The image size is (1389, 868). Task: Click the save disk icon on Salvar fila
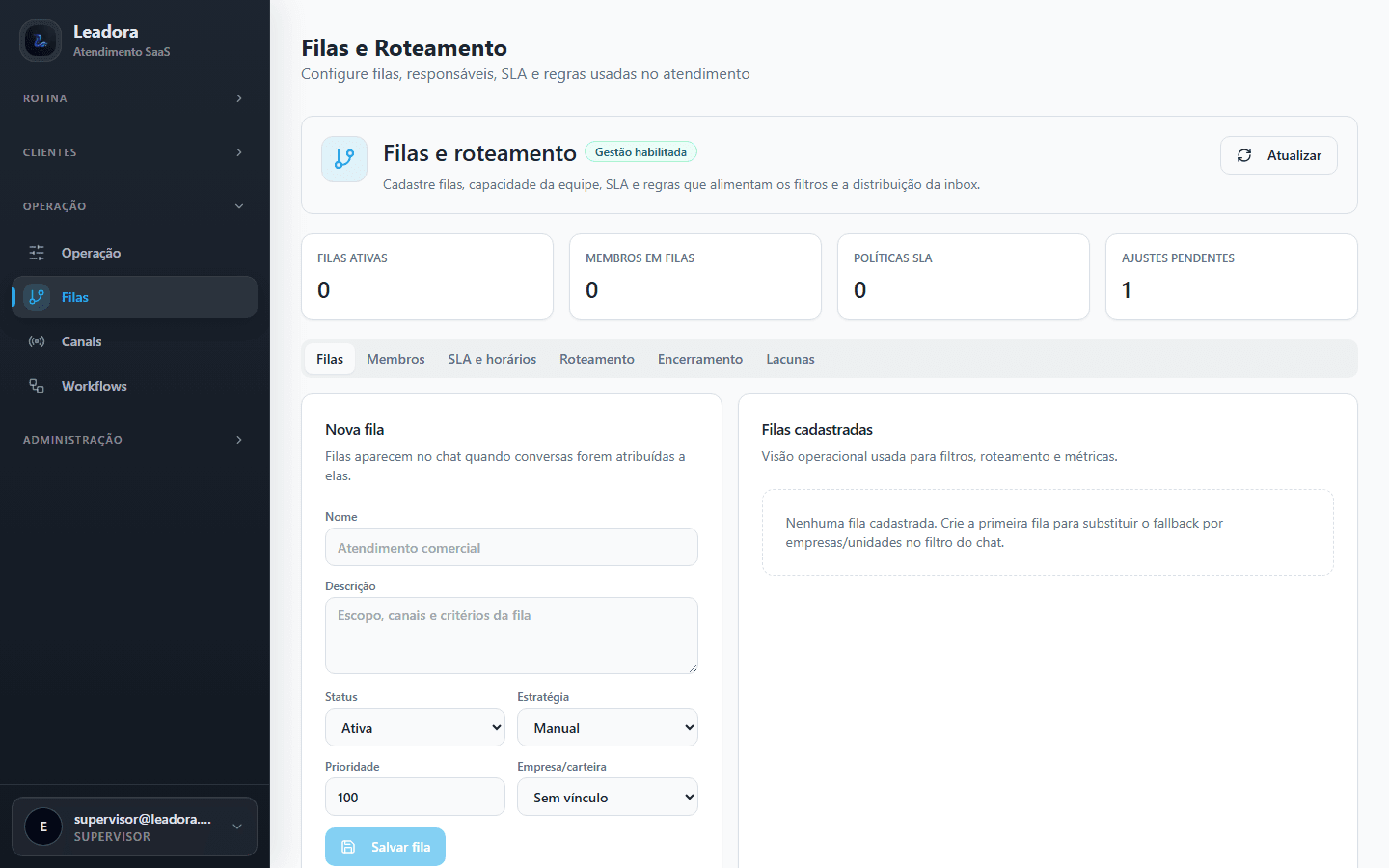348,847
